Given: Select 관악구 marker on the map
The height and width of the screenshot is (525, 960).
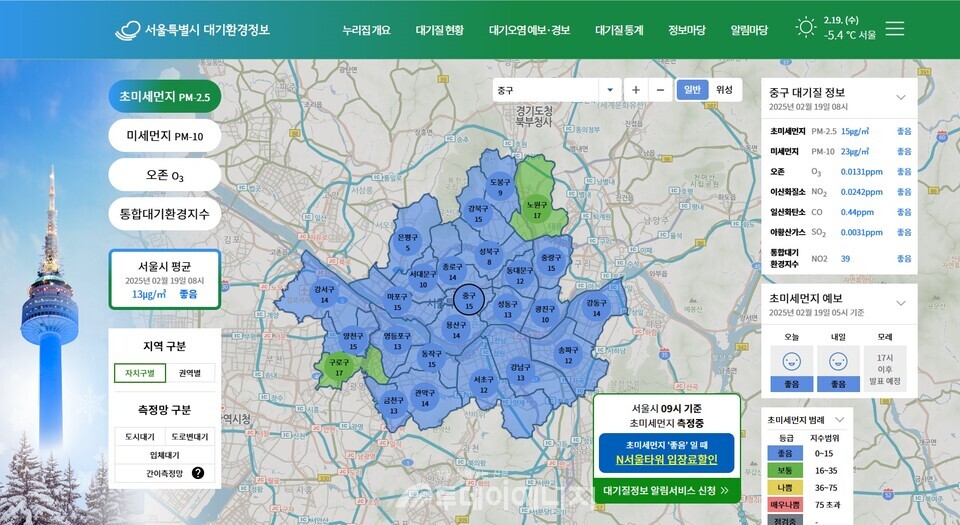Looking at the screenshot, I should point(424,398).
